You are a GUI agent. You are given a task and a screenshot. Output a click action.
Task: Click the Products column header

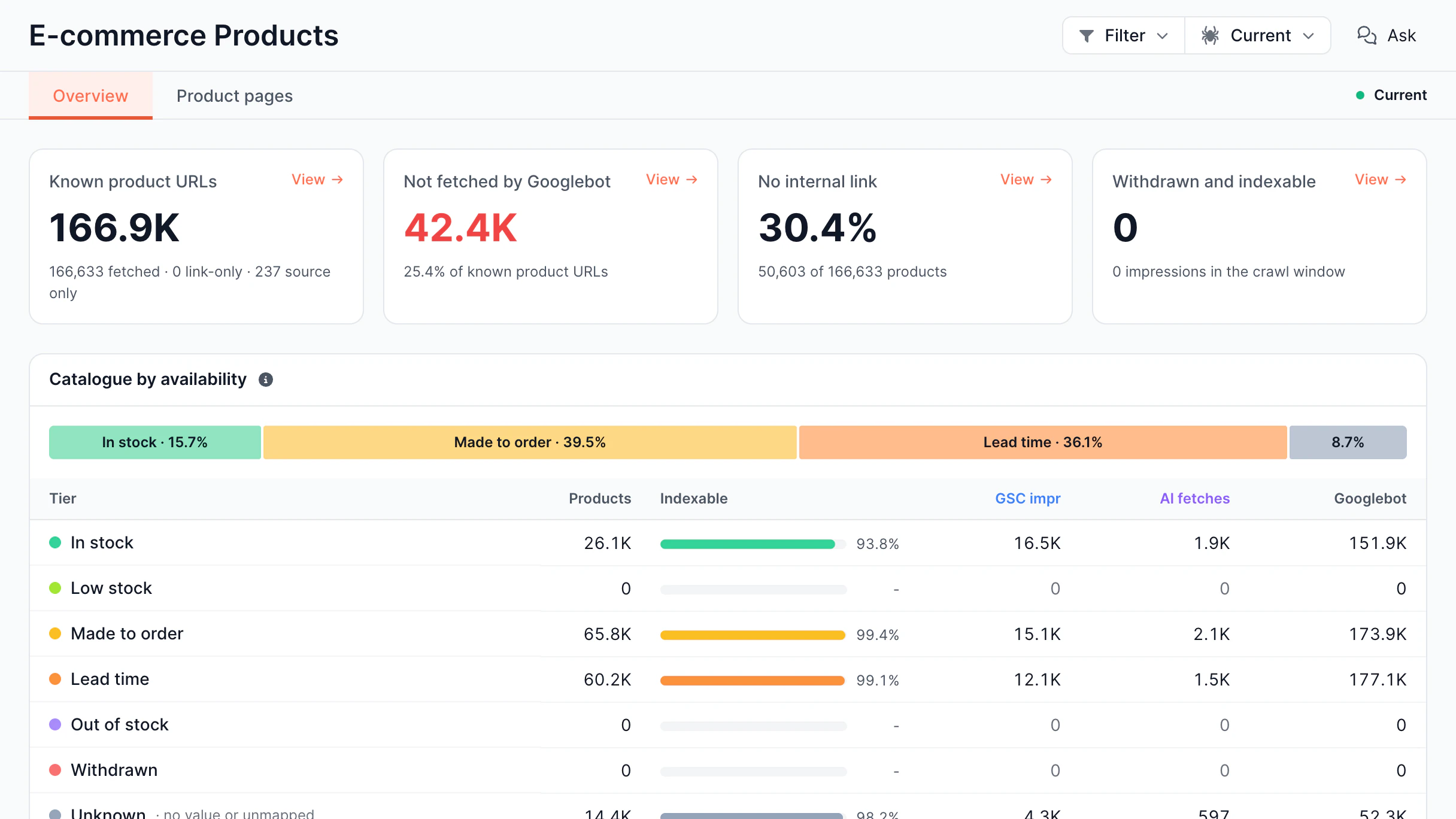coord(600,499)
